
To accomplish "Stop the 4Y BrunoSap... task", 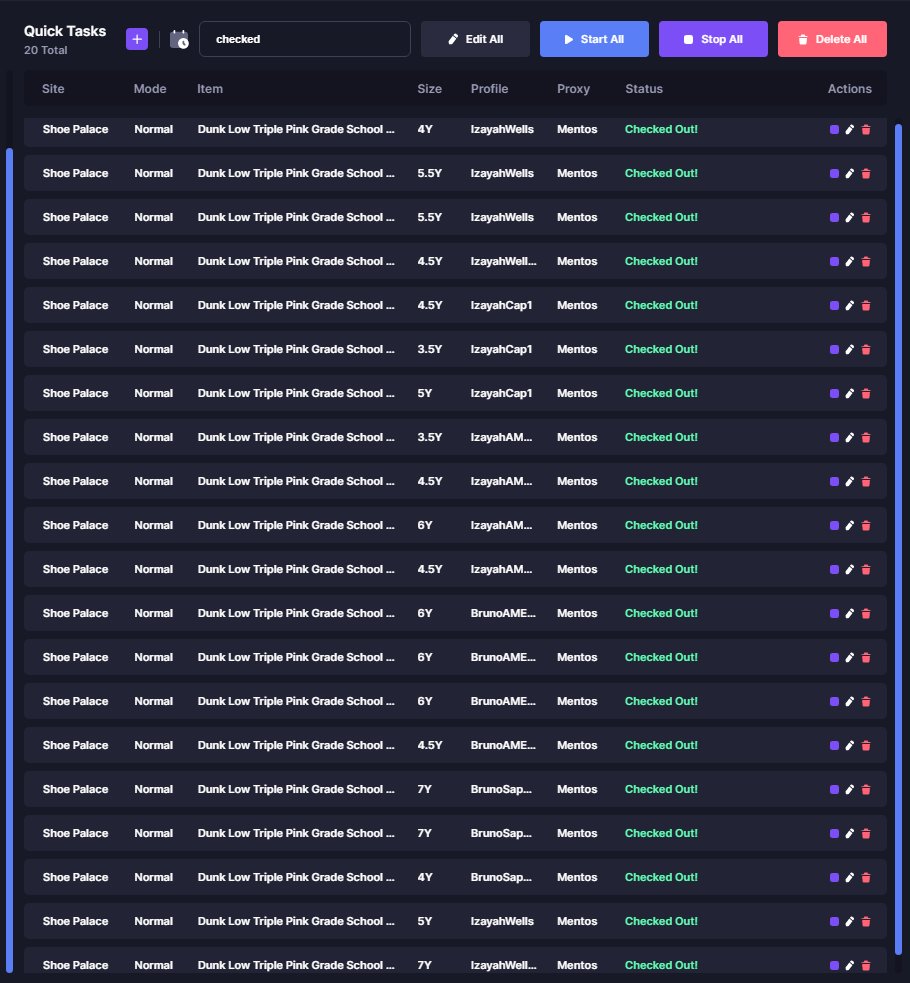I will pos(834,877).
